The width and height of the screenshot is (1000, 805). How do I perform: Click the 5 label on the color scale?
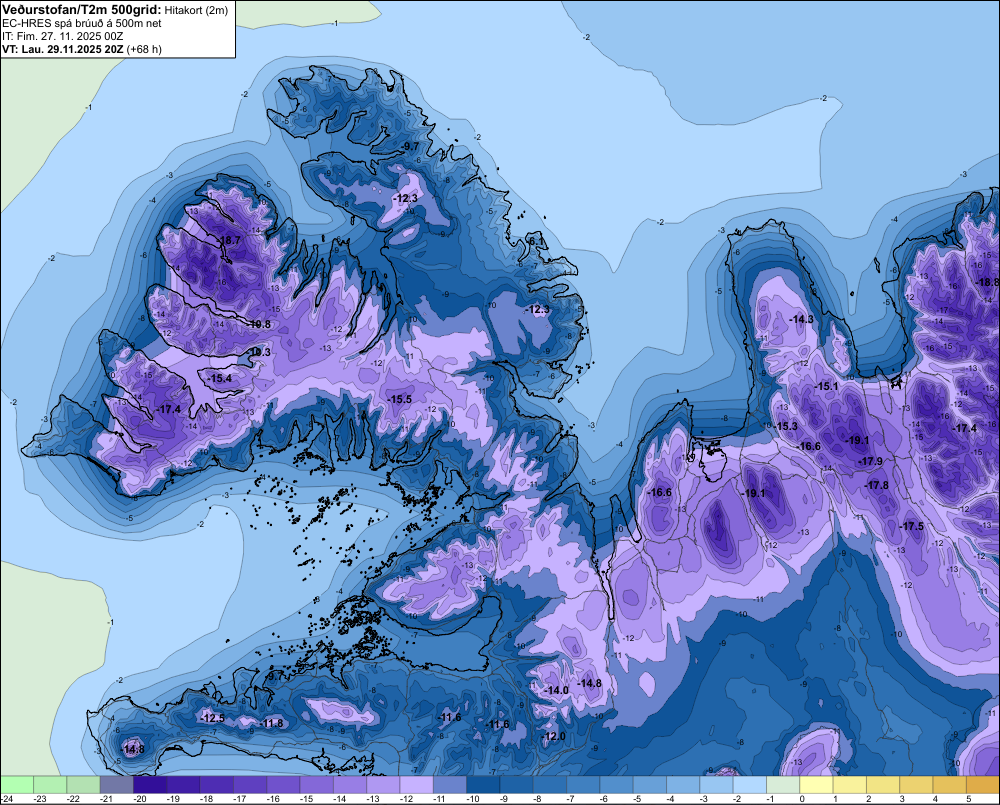(x=968, y=799)
